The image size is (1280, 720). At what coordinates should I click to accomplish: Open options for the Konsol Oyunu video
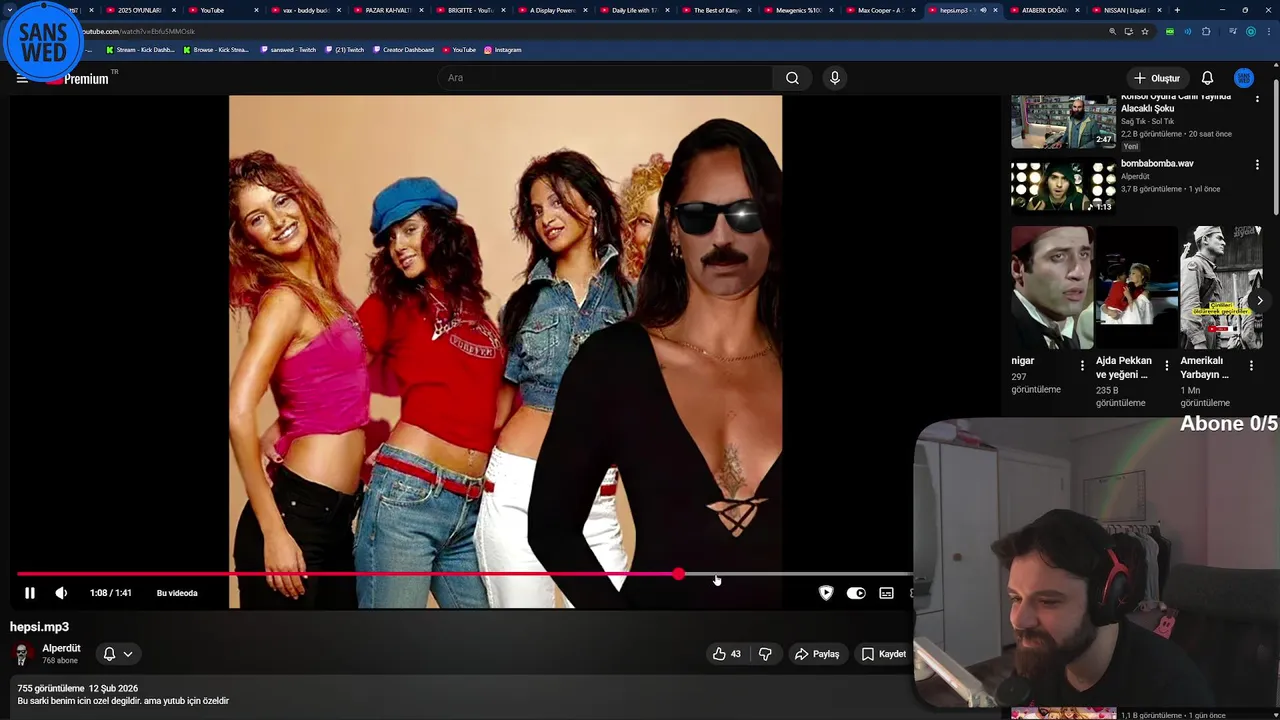pyautogui.click(x=1257, y=100)
